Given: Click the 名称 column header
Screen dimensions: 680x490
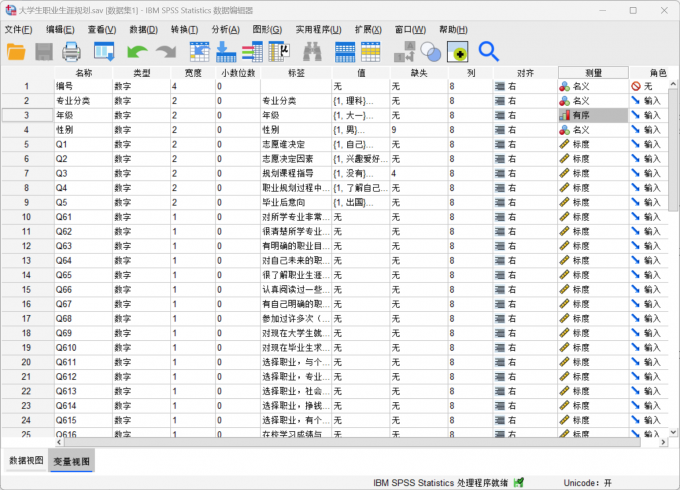Looking at the screenshot, I should coord(84,73).
